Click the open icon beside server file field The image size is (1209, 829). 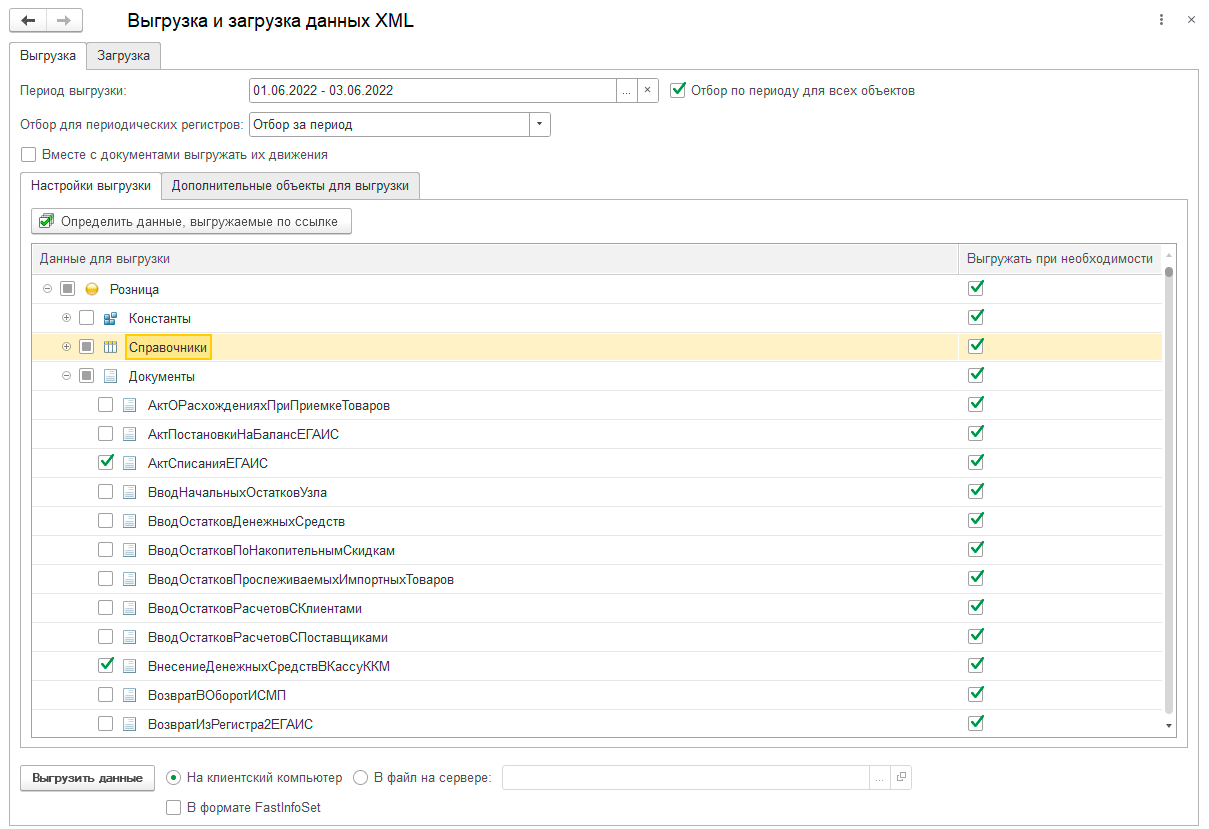900,777
